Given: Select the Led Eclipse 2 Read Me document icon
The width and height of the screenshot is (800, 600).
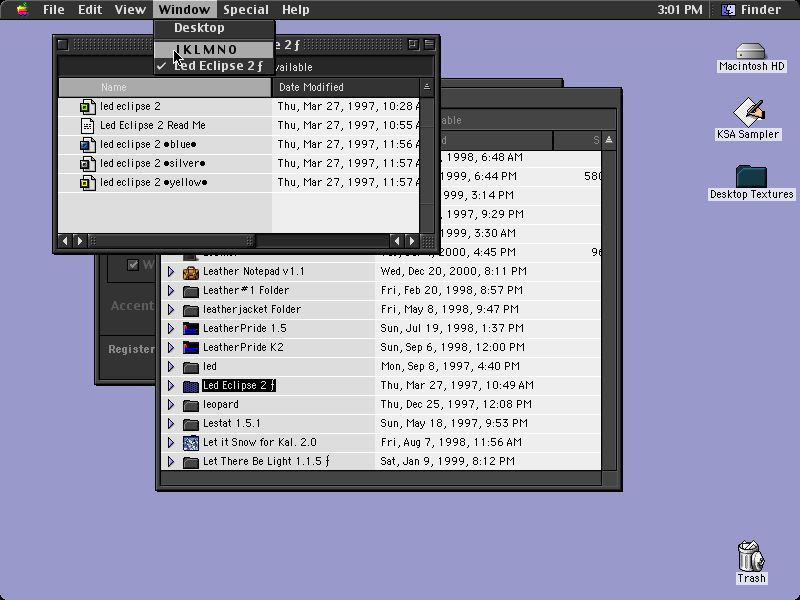Looking at the screenshot, I should [x=87, y=126].
